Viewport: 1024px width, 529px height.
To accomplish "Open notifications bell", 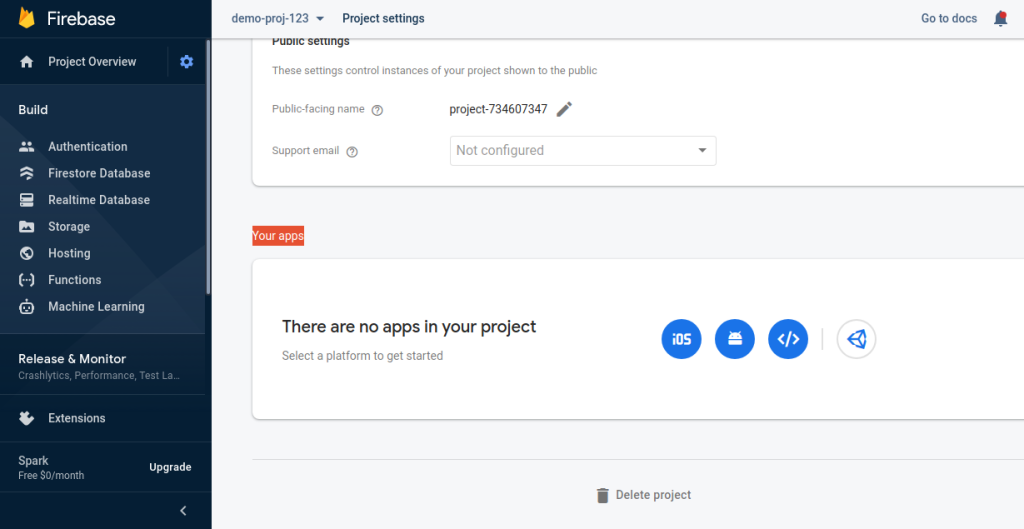I will click(1000, 18).
